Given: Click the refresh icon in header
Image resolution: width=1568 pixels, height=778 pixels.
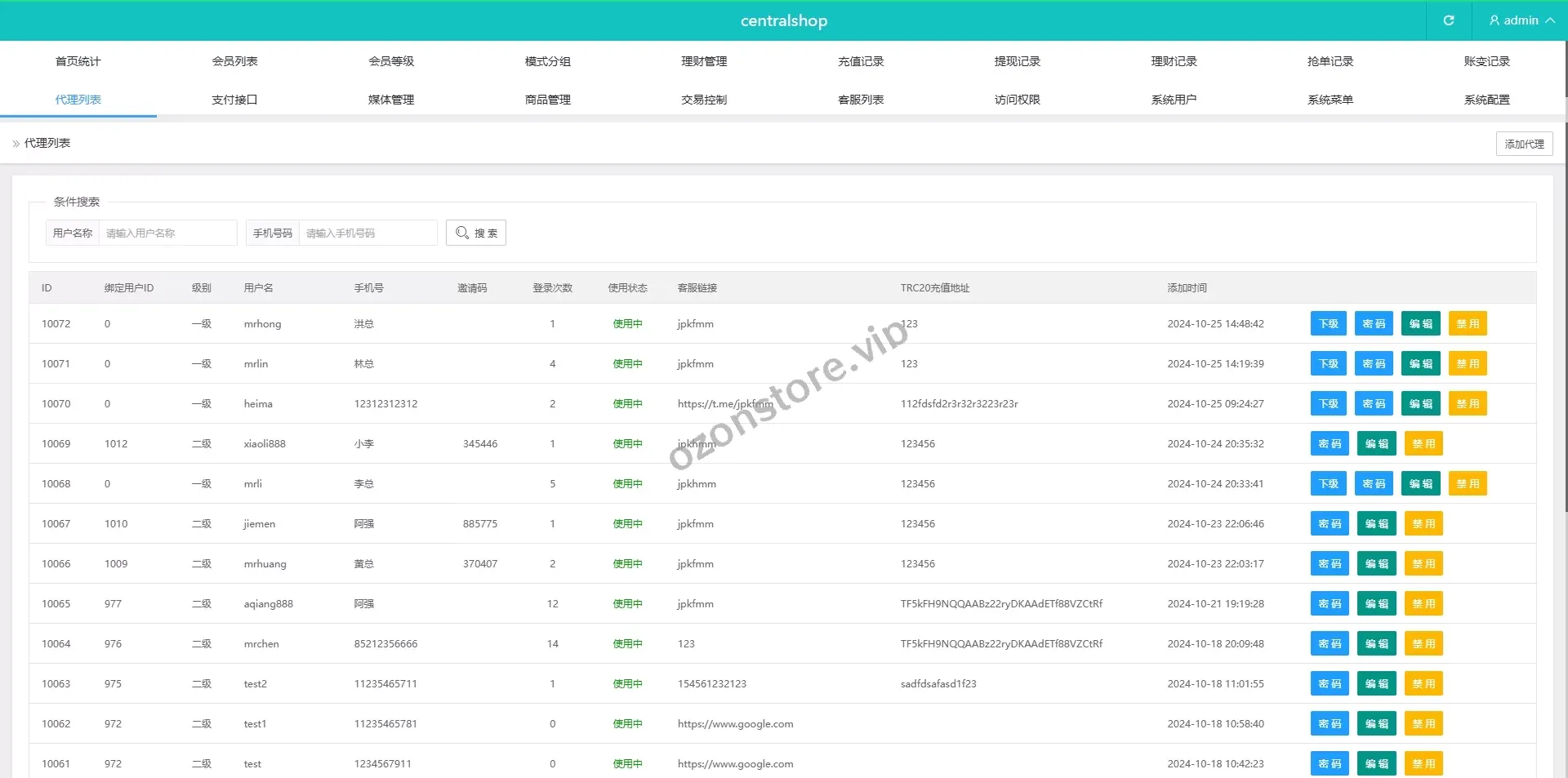Looking at the screenshot, I should click(x=1448, y=20).
